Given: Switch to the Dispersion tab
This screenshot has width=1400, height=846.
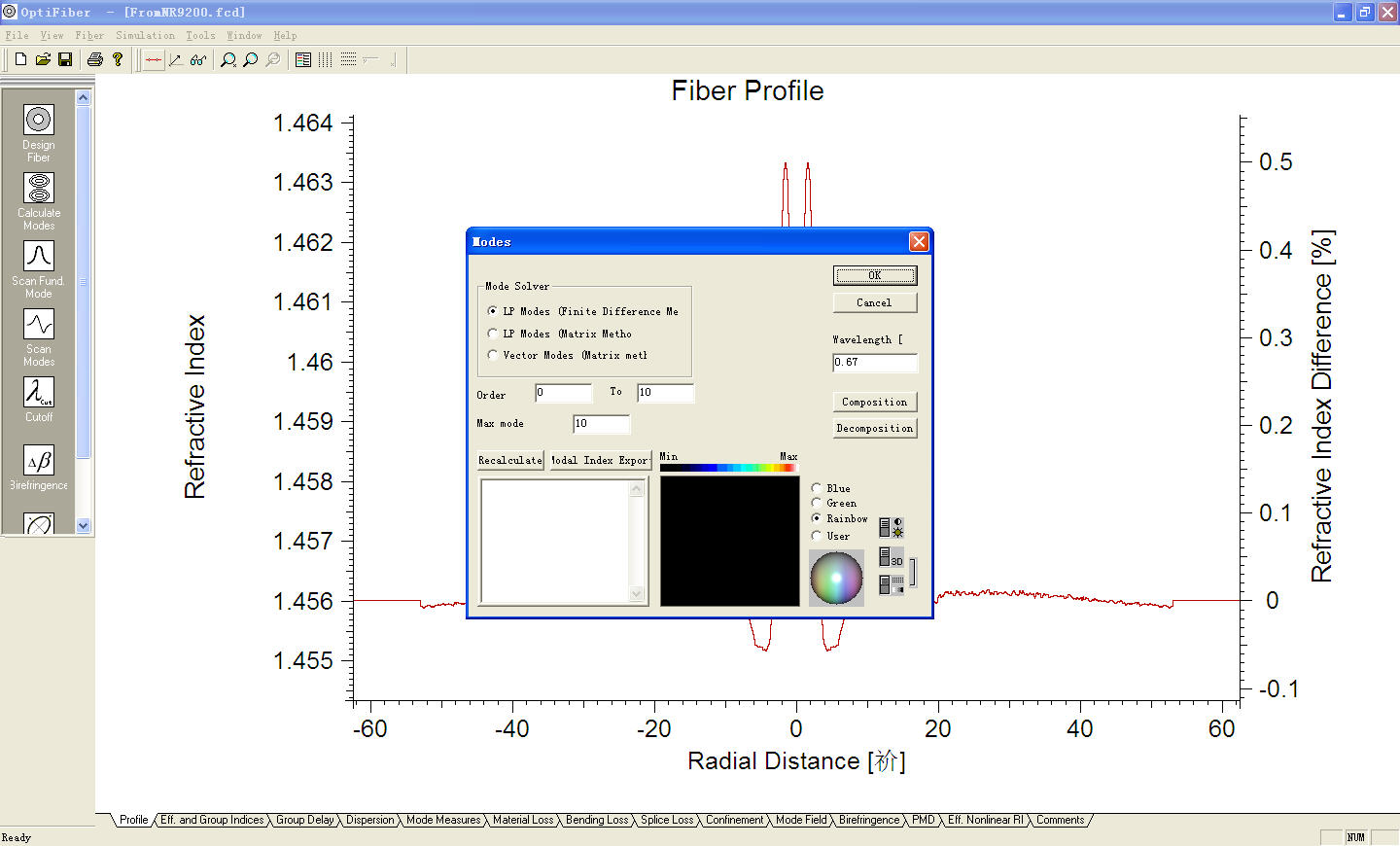Looking at the screenshot, I should (370, 820).
